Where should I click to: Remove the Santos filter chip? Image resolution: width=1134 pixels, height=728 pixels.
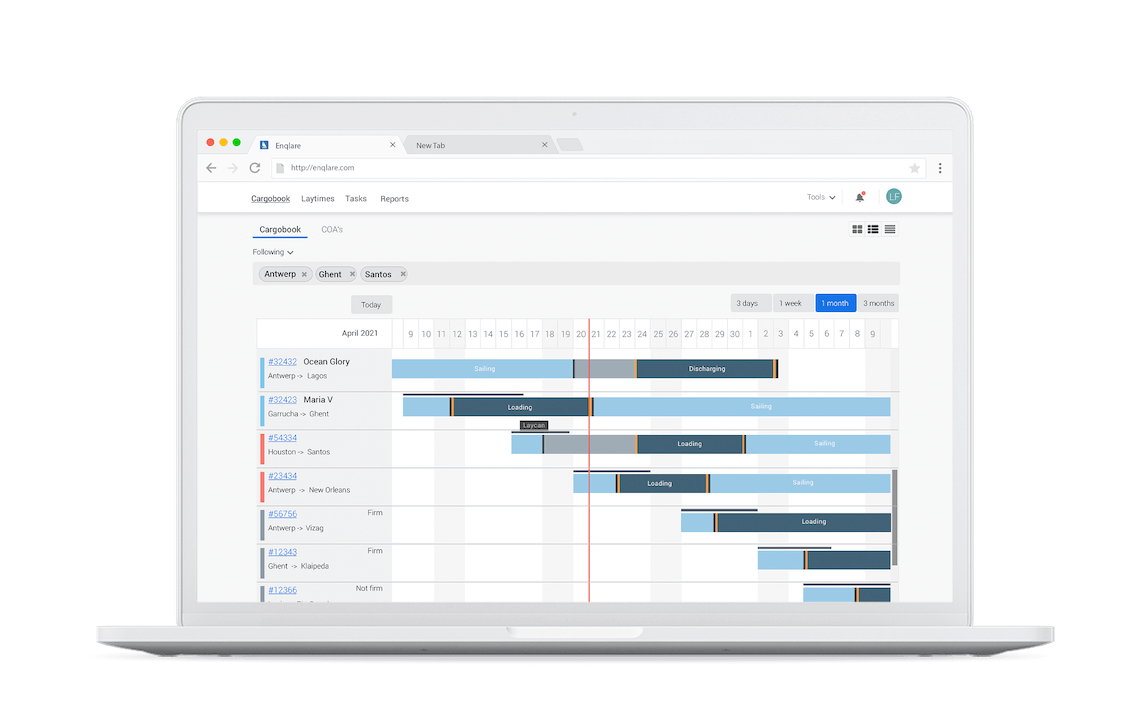pos(403,273)
